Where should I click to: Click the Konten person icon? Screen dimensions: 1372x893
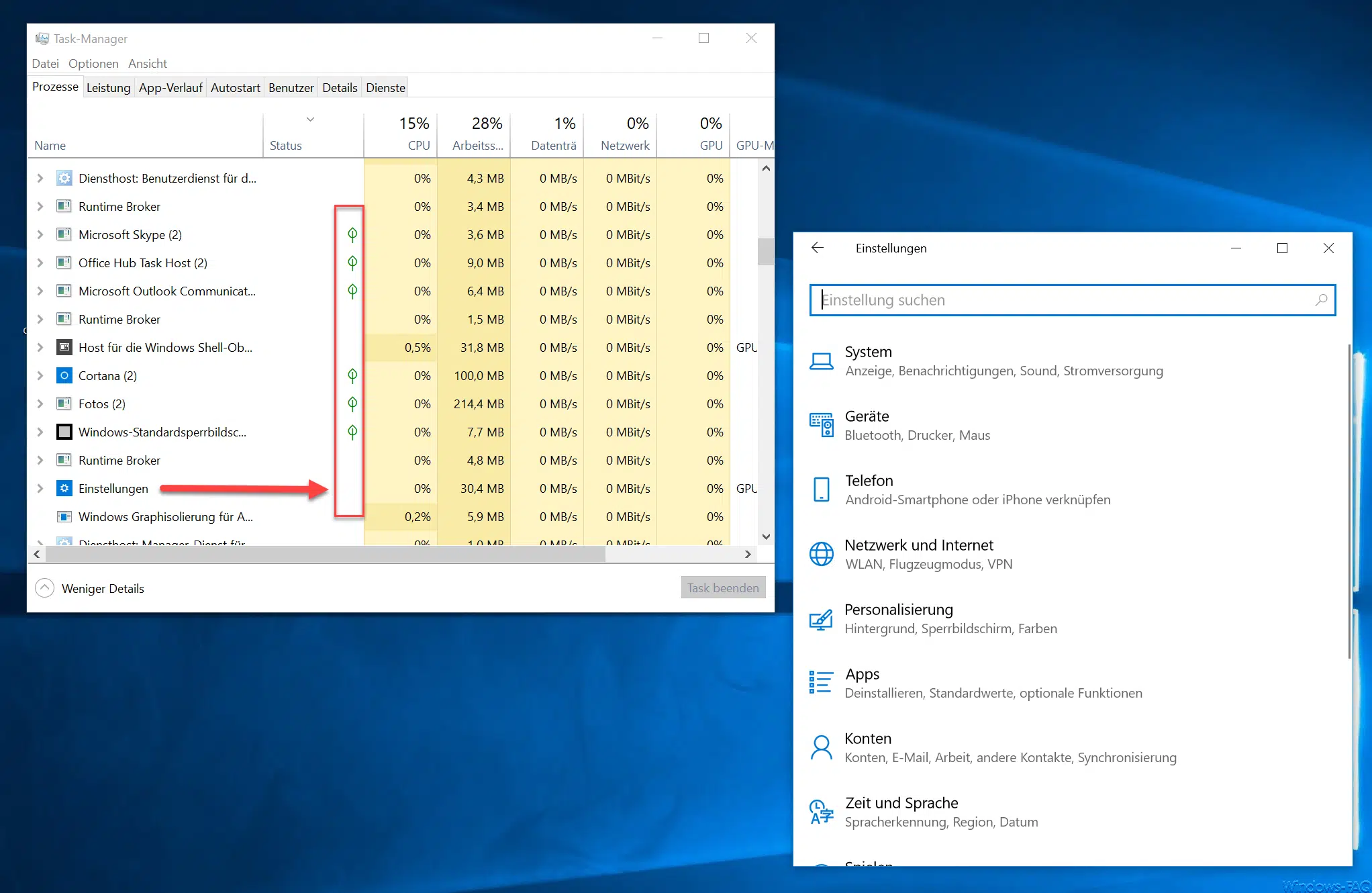[x=821, y=747]
